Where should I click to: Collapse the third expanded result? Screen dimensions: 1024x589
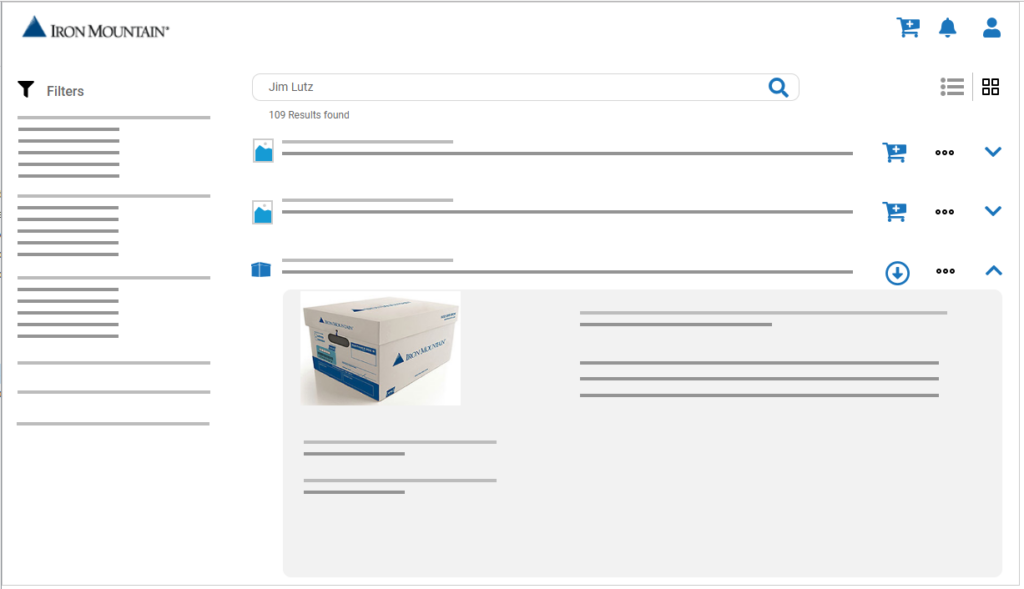992,270
